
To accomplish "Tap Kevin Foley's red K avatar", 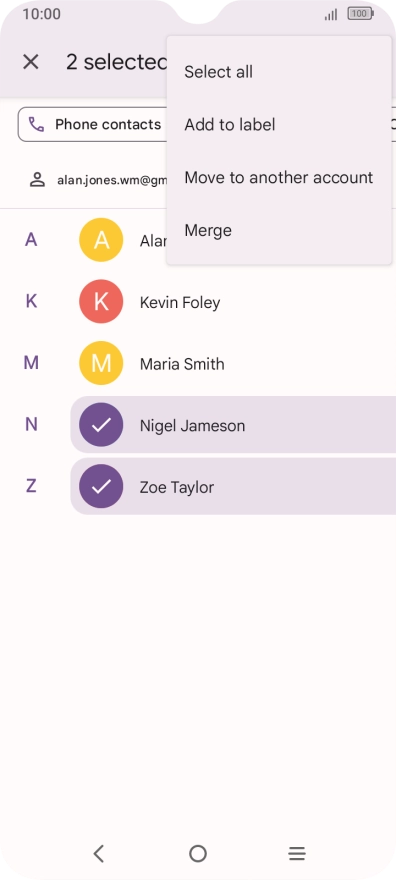I will (101, 302).
